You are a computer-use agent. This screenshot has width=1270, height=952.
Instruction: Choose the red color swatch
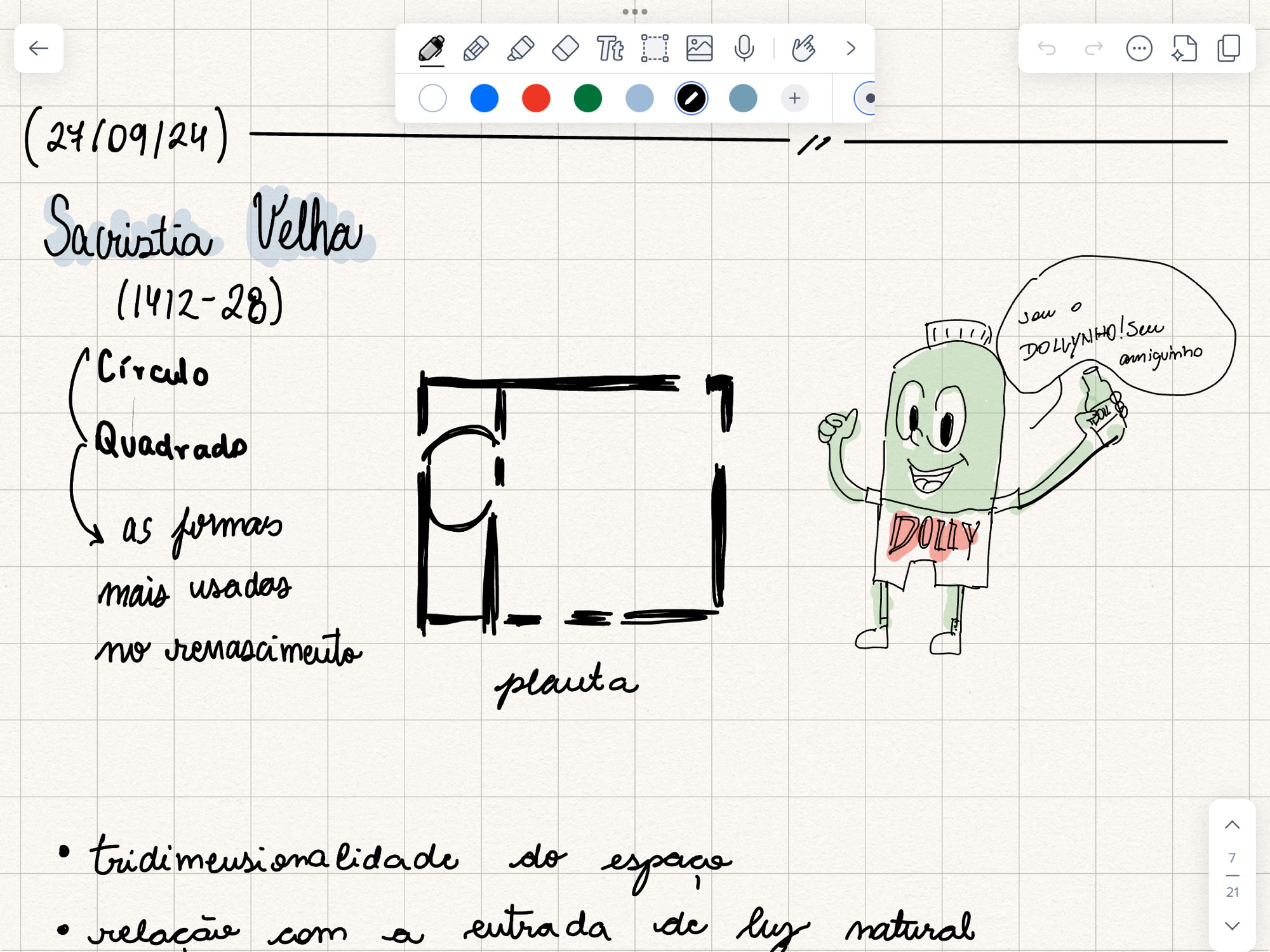coord(536,98)
